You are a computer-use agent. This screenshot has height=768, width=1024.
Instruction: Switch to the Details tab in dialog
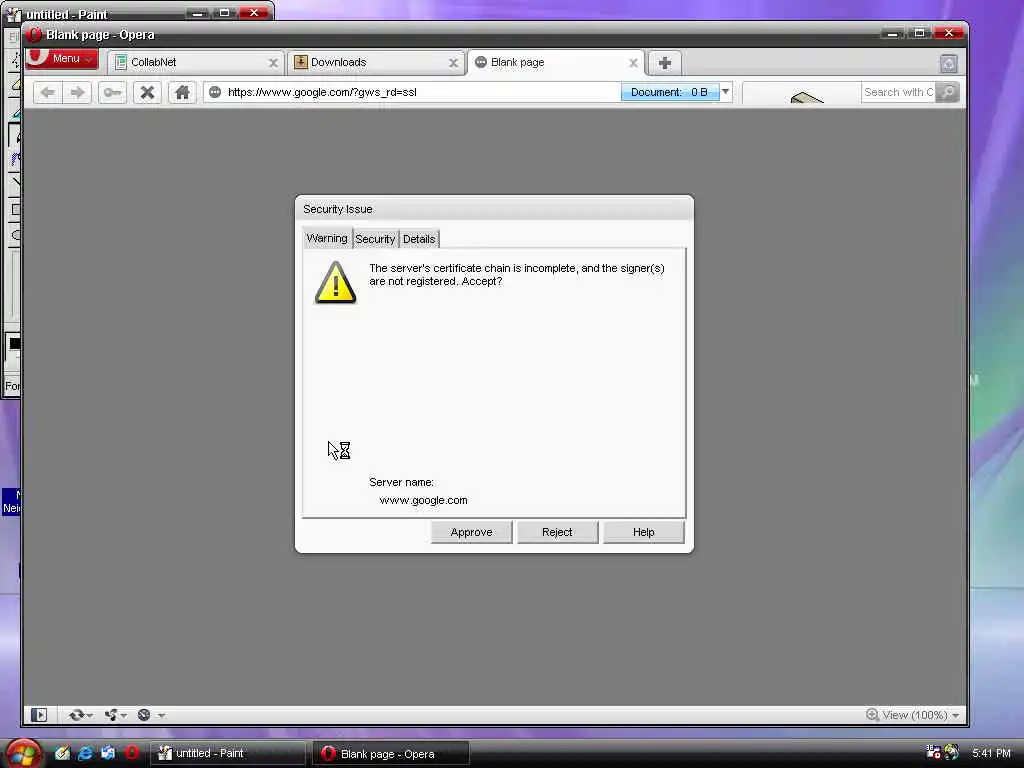pos(419,239)
